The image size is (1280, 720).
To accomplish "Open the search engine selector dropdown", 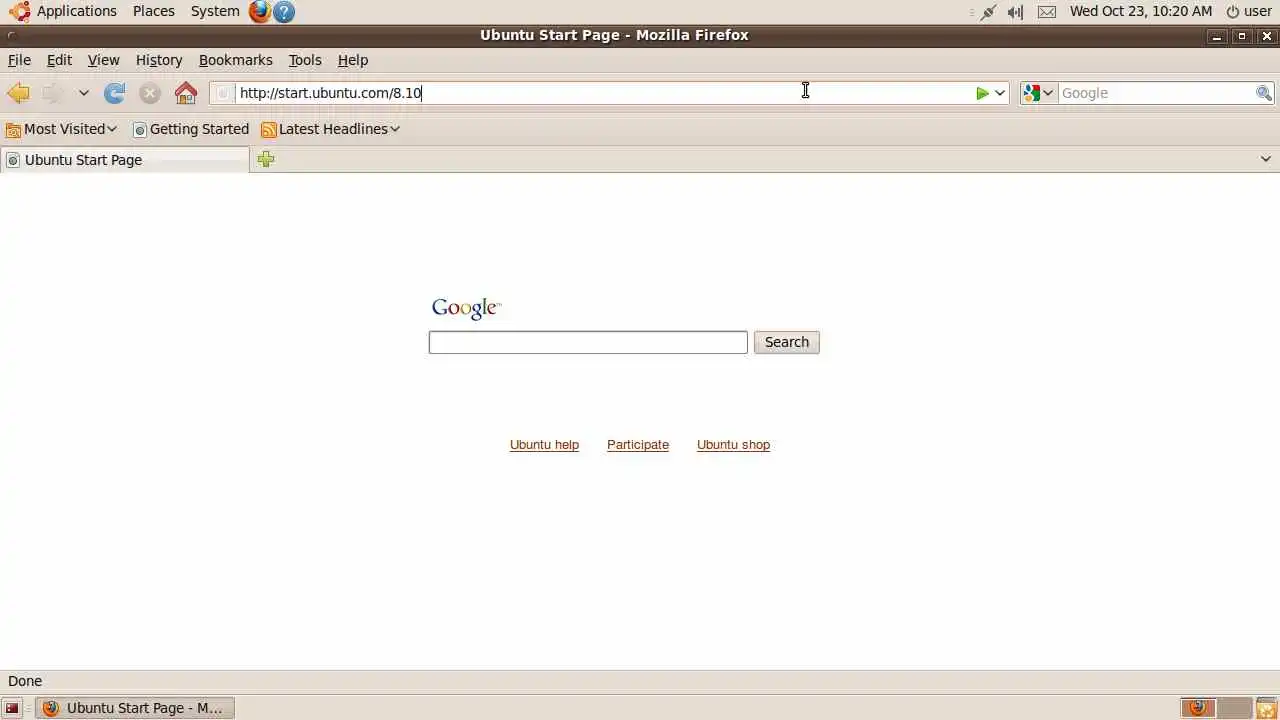I will pos(1038,93).
